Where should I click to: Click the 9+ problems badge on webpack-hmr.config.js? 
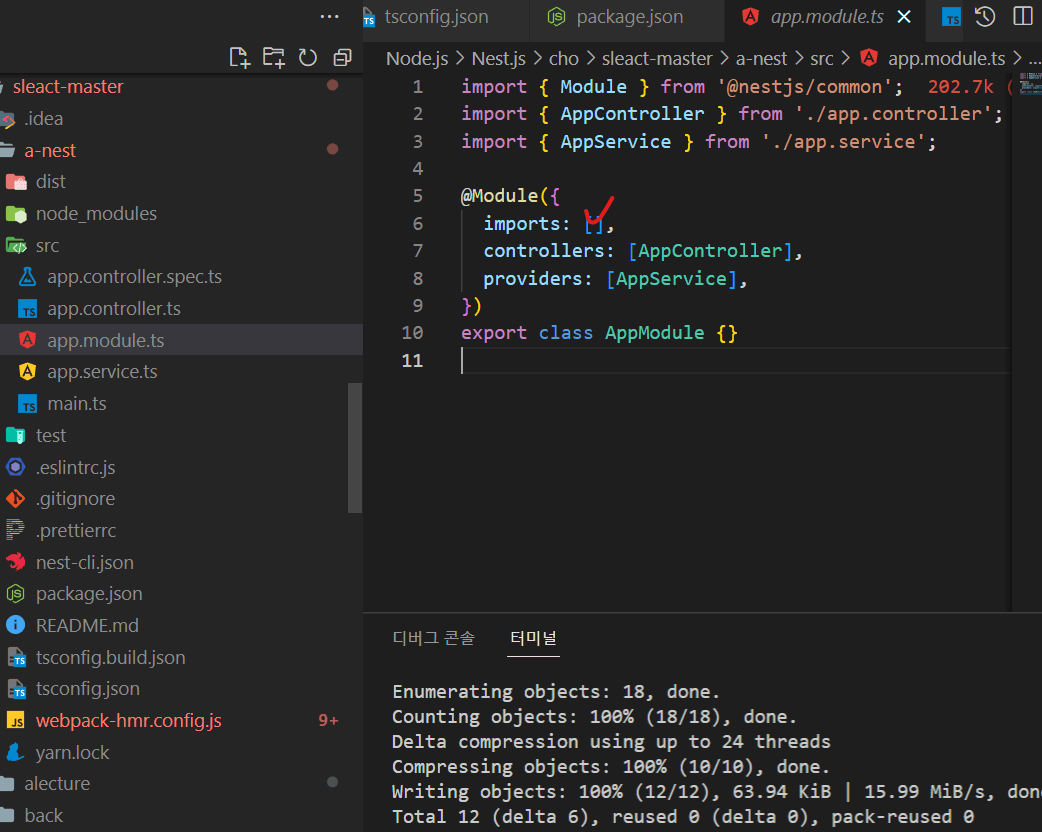point(328,720)
